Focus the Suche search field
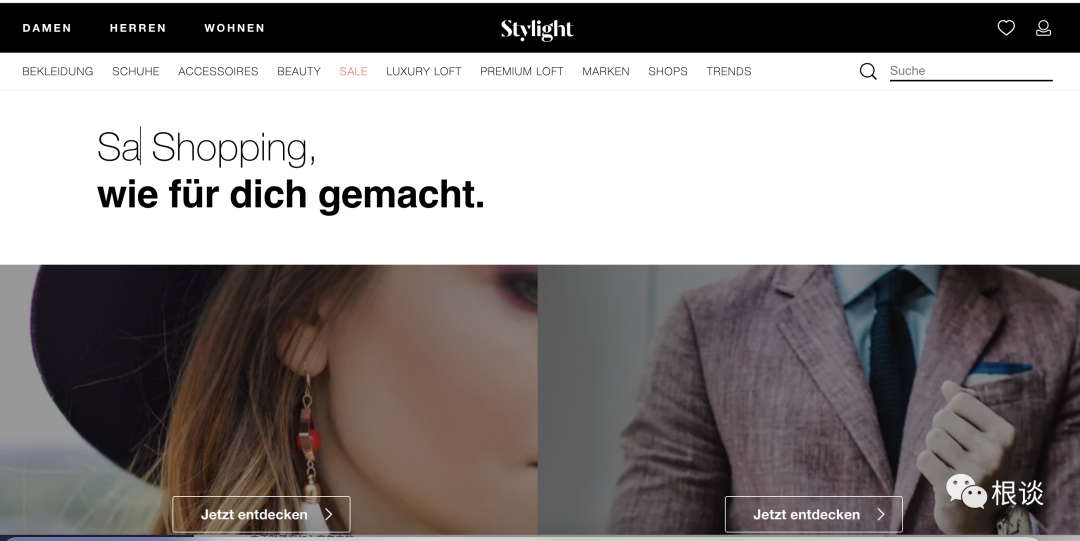Viewport: 1080px width, 541px height. point(970,71)
